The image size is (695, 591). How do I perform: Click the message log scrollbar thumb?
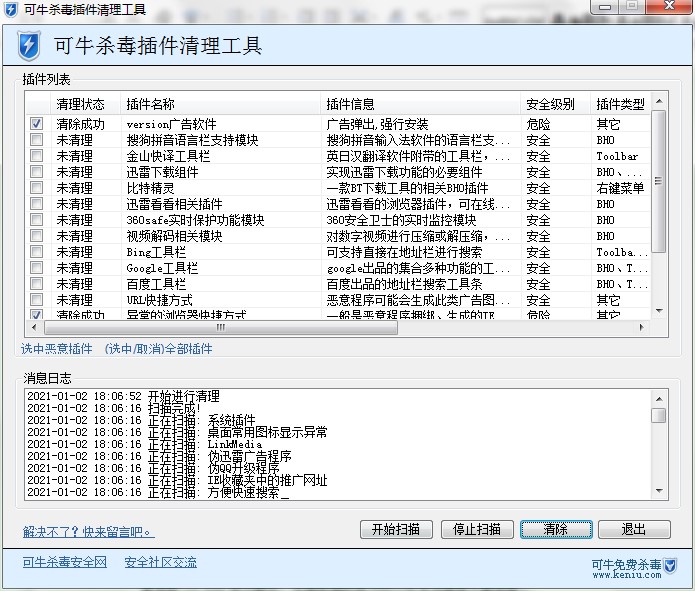(659, 415)
